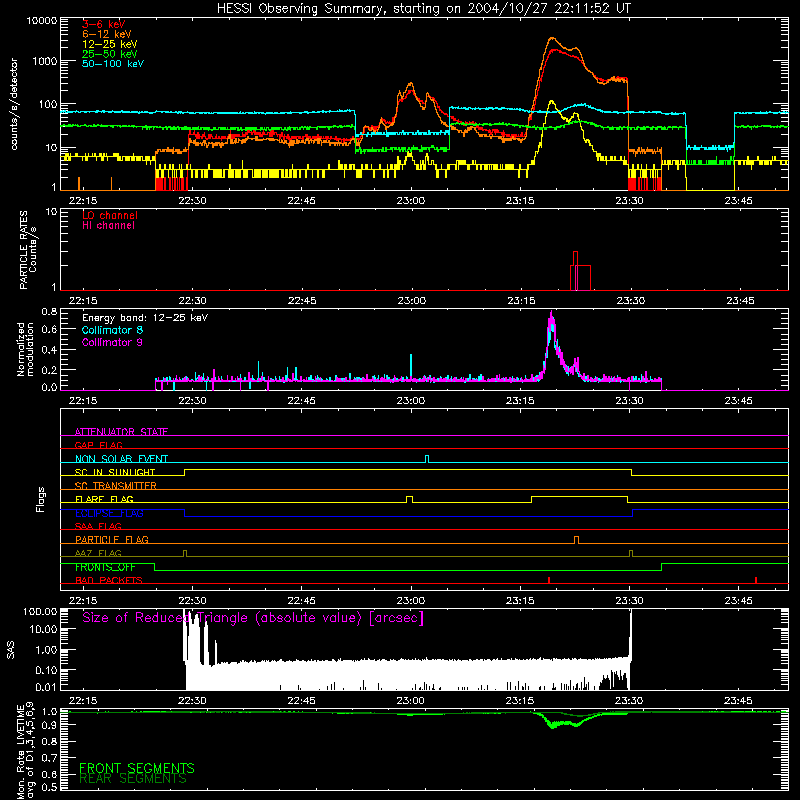Click the NON_SOLAR_EVENT flag label
The width and height of the screenshot is (800, 800).
121,459
